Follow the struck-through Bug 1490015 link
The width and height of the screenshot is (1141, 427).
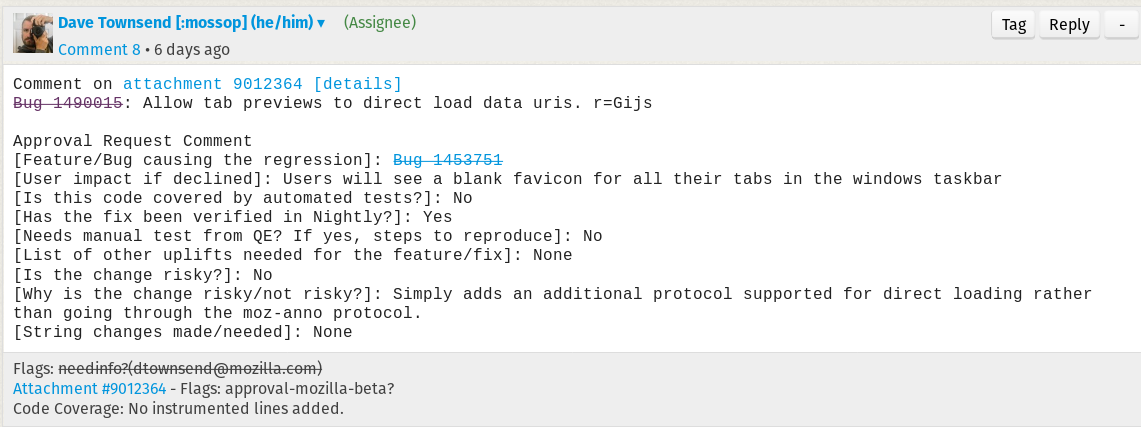point(67,103)
